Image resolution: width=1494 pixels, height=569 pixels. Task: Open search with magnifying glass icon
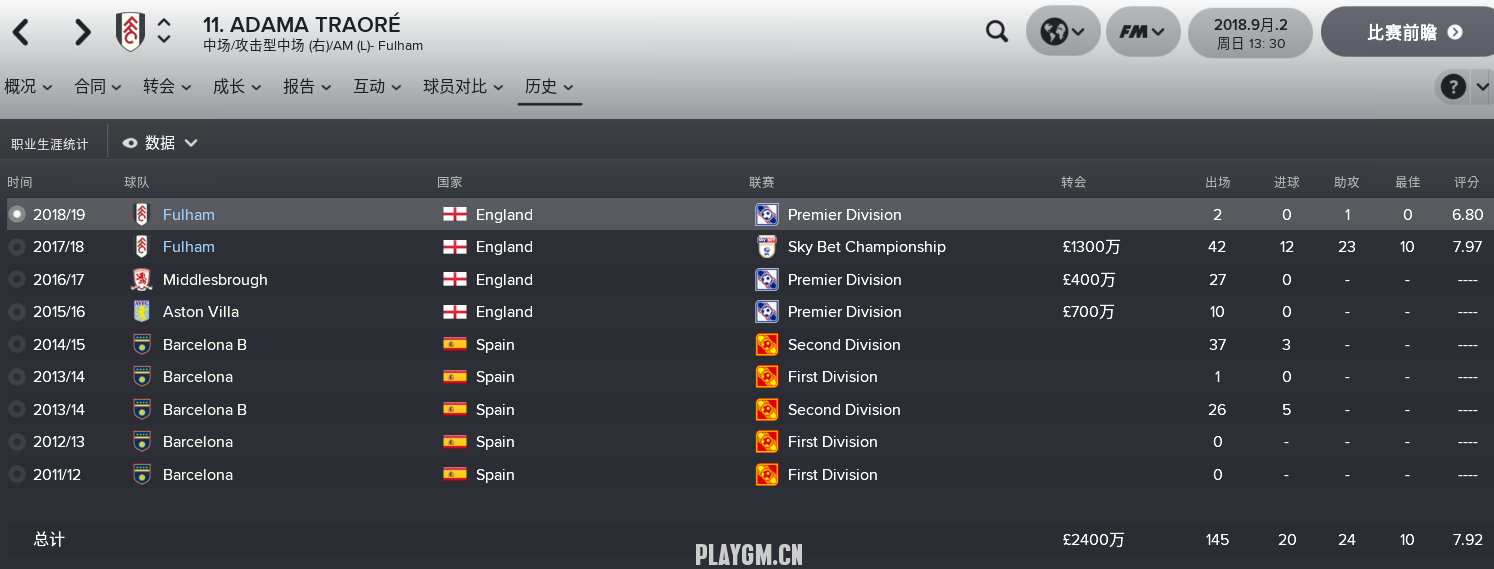click(x=997, y=32)
